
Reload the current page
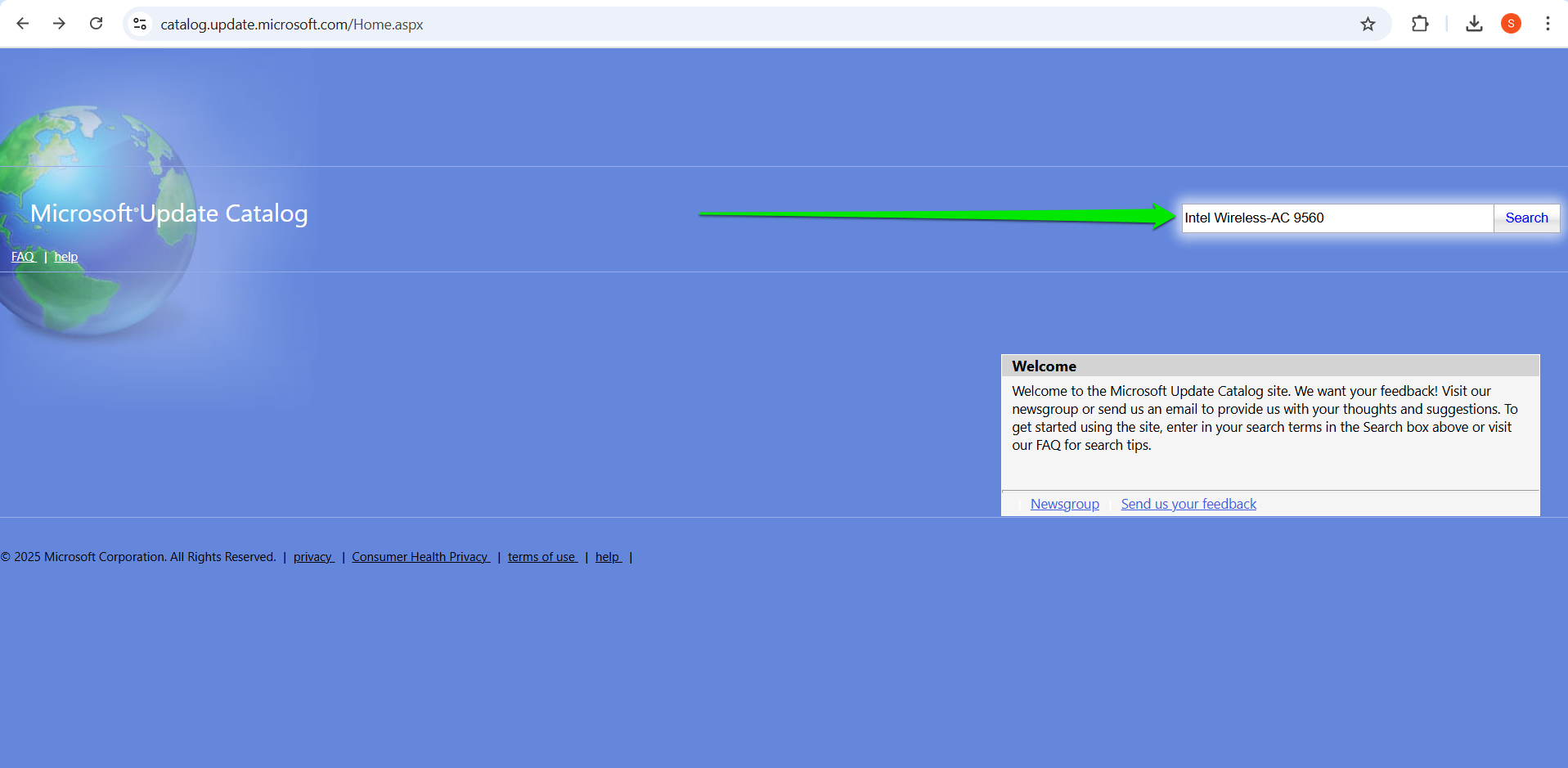[x=96, y=24]
